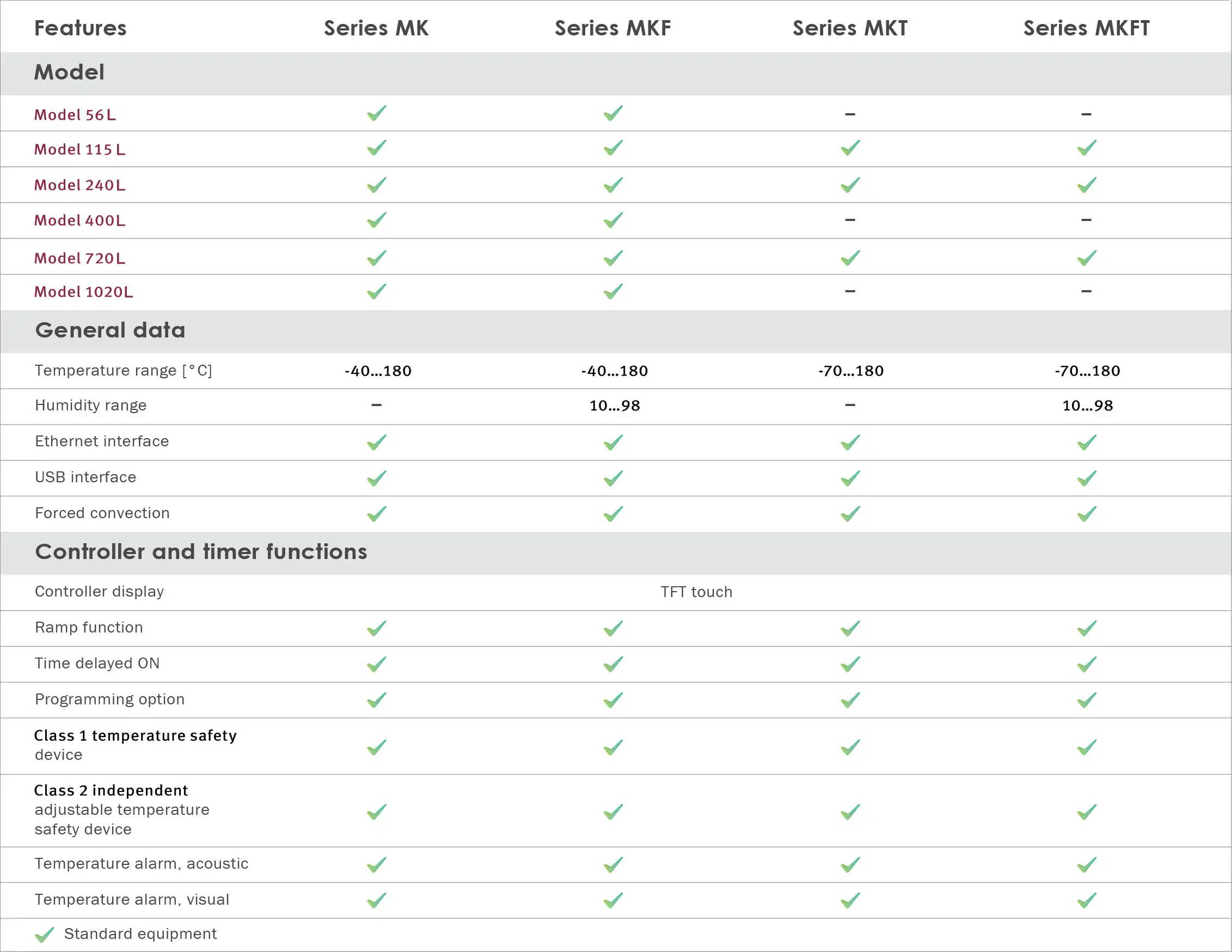Open the Model 720L link
This screenshot has width=1232, height=952.
pyautogui.click(x=79, y=259)
